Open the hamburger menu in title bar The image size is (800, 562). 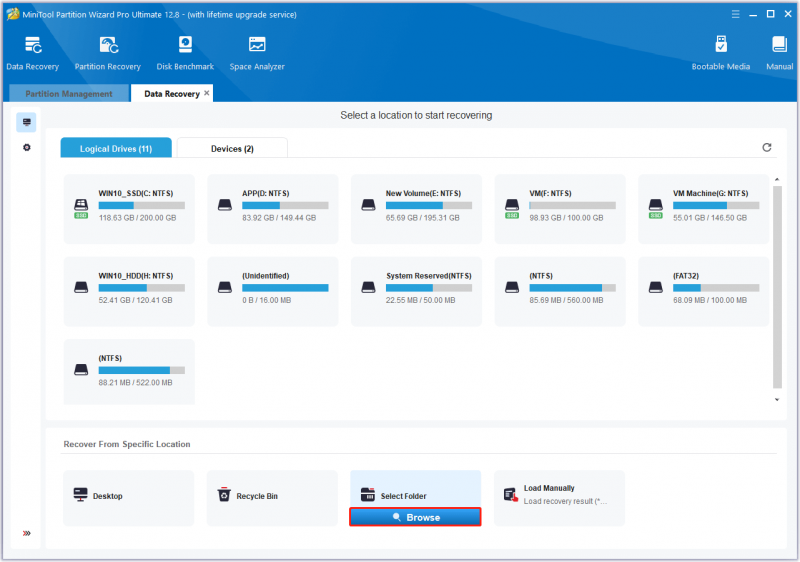(735, 14)
